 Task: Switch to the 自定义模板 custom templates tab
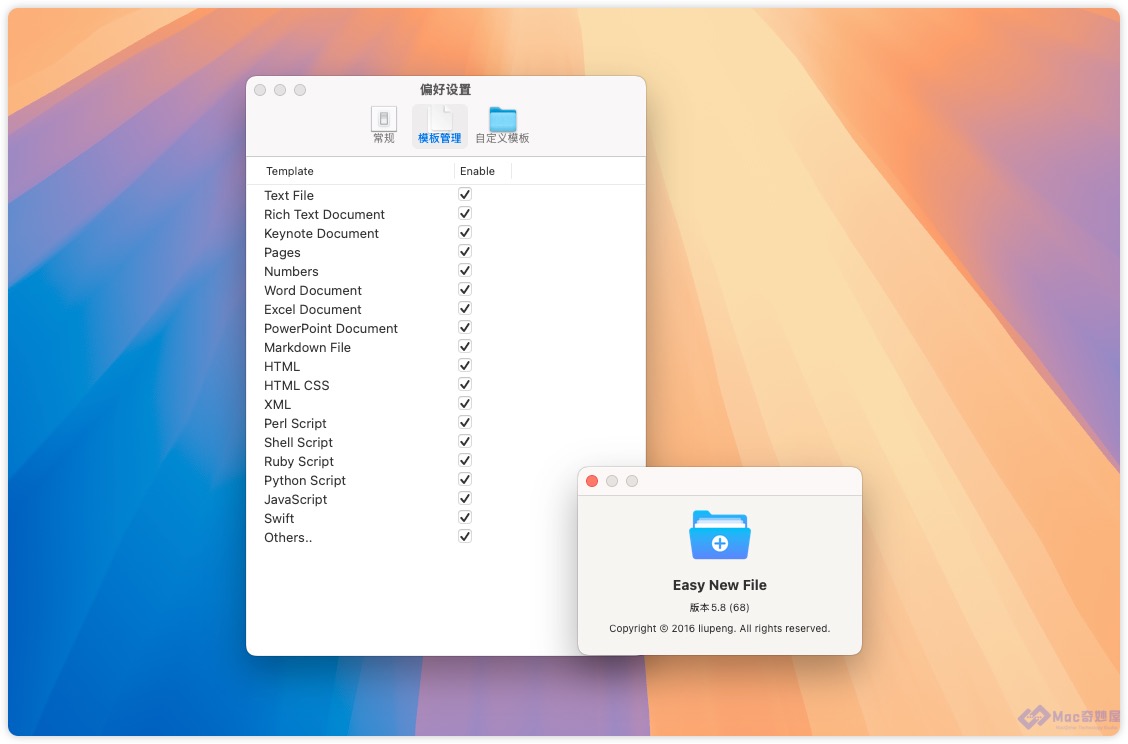[502, 125]
